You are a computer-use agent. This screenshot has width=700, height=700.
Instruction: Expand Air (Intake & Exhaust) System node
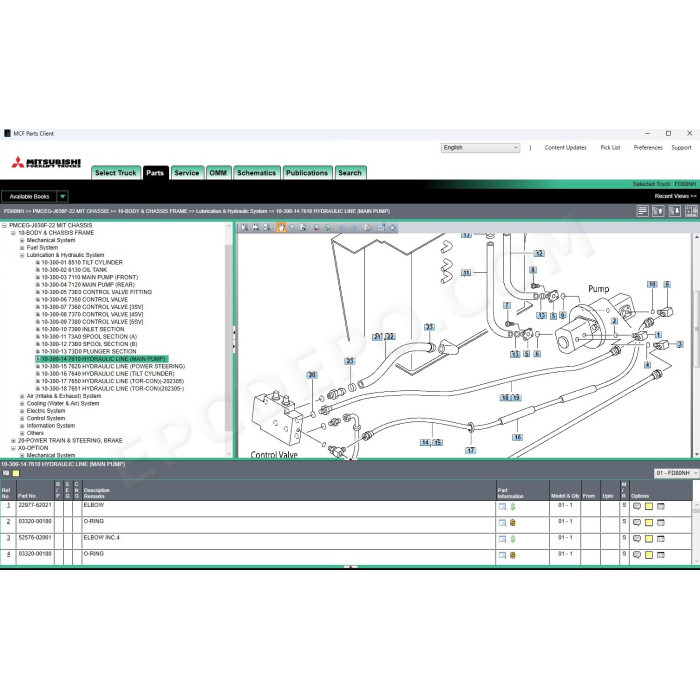pos(22,396)
